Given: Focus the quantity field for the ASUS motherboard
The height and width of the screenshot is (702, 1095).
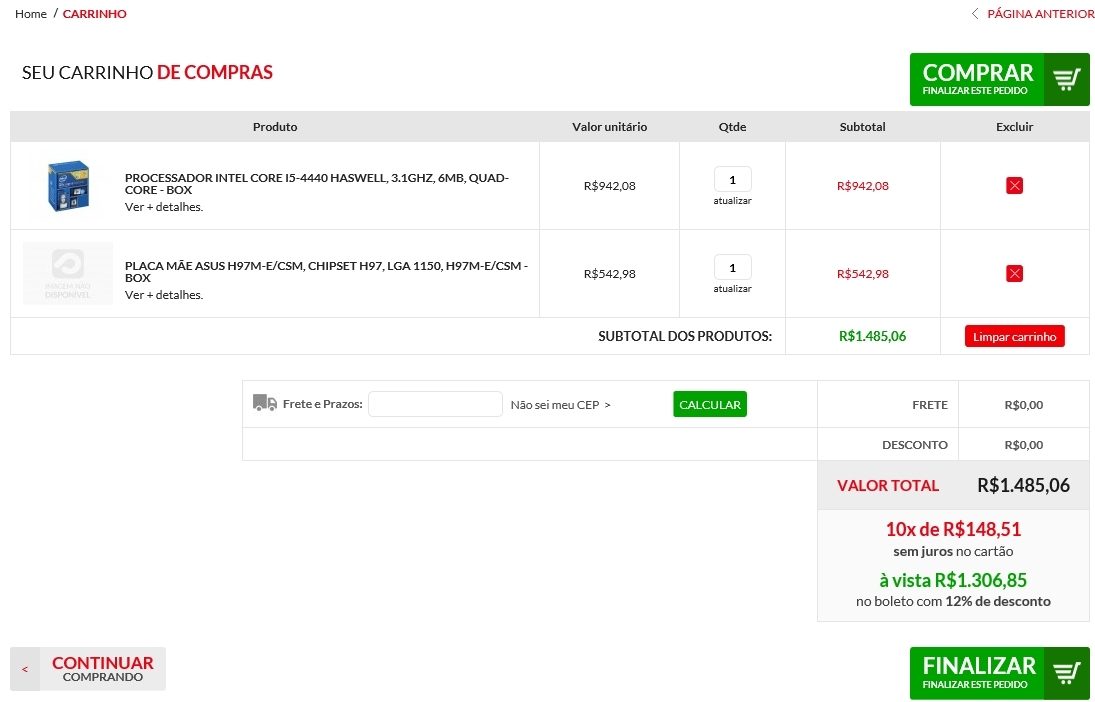Looking at the screenshot, I should [733, 268].
